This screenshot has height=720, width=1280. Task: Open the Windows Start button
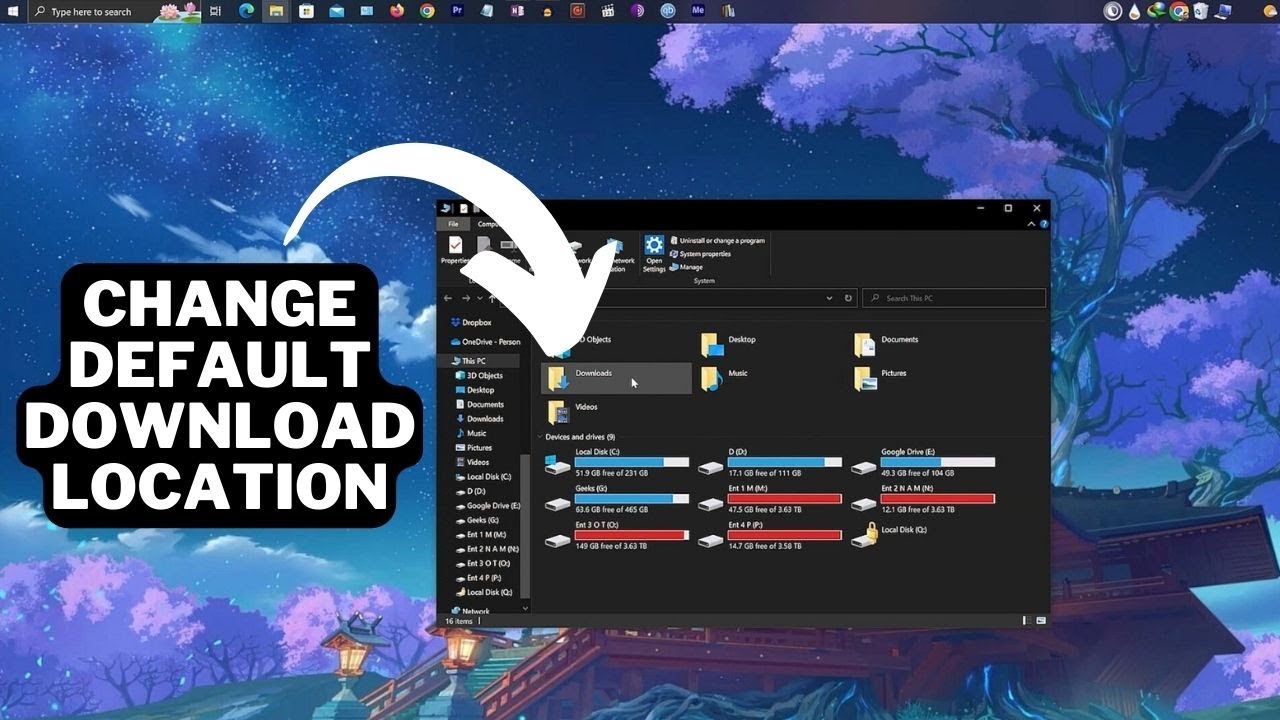click(x=12, y=11)
